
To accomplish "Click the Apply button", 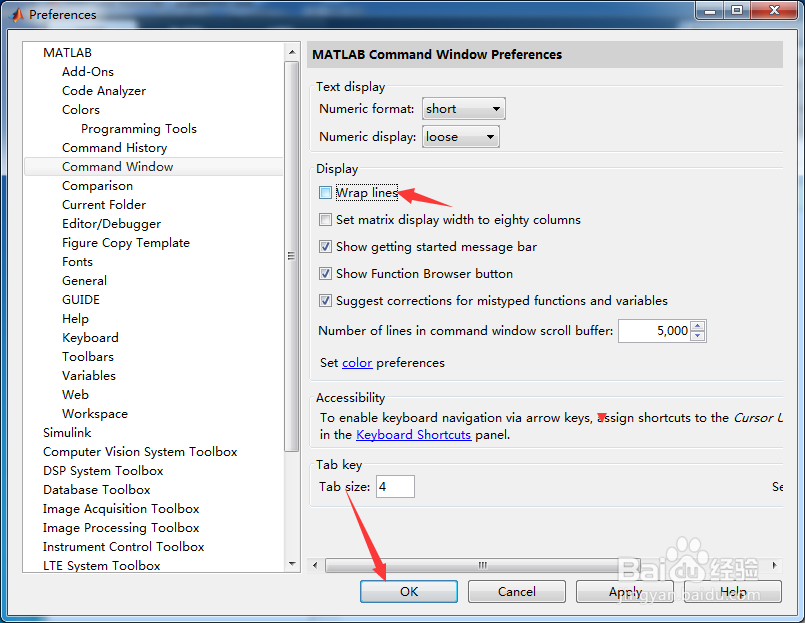I will (625, 592).
